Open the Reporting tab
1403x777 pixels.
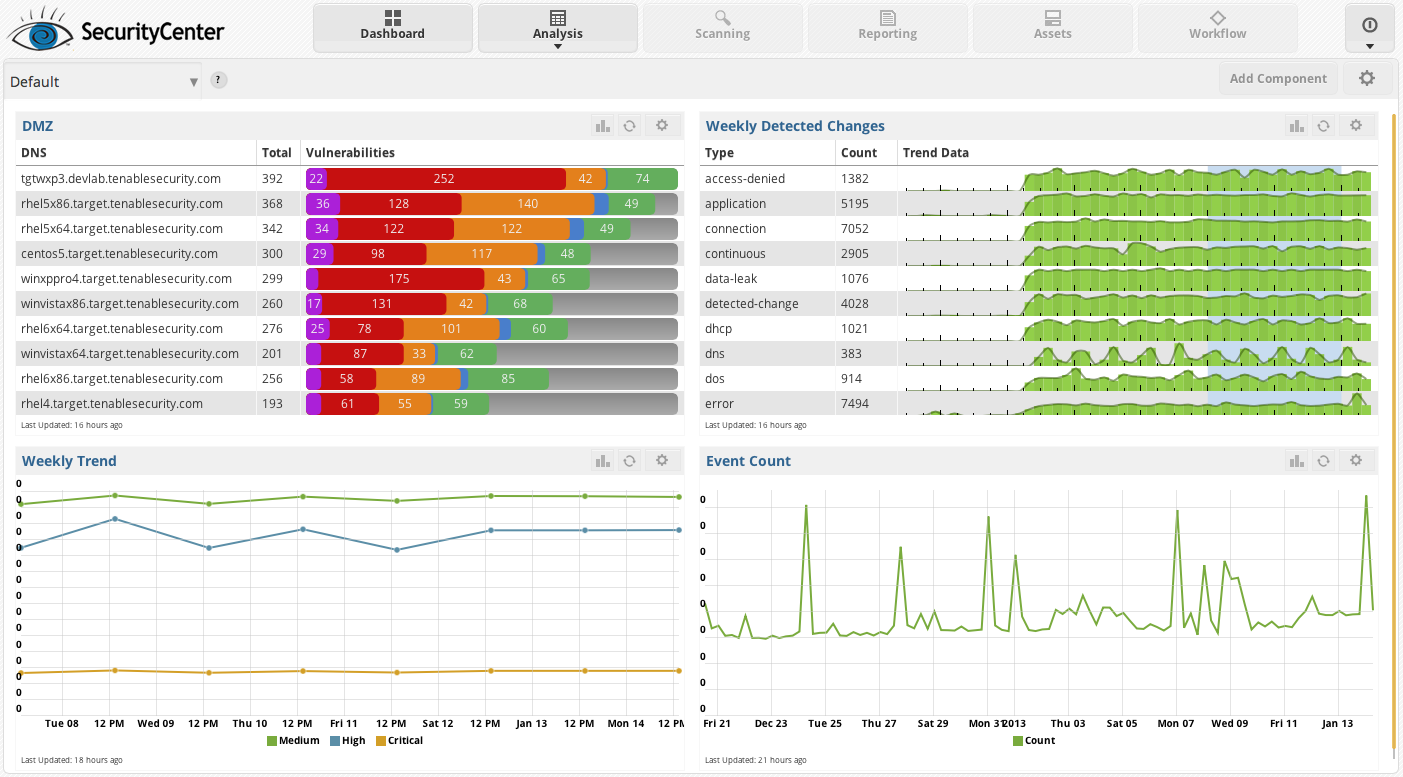click(888, 28)
